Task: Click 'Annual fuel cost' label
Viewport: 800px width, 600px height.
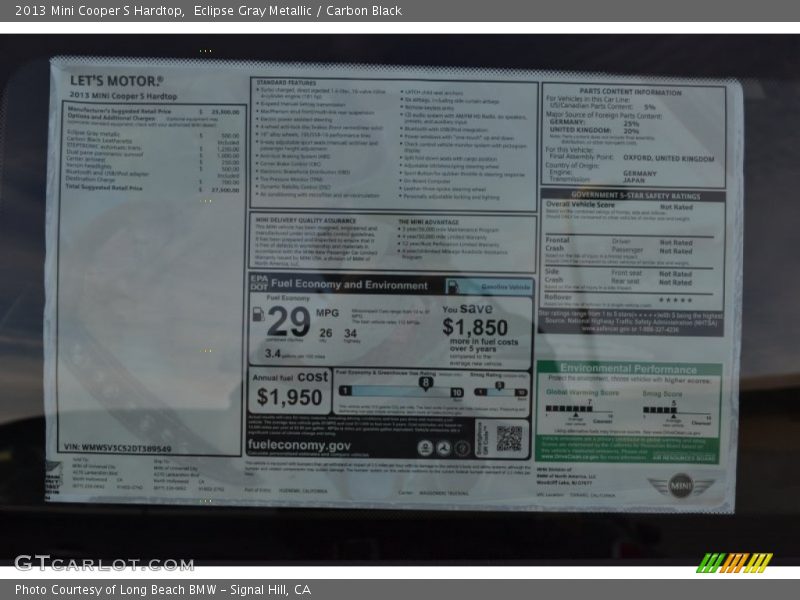Action: coord(290,377)
